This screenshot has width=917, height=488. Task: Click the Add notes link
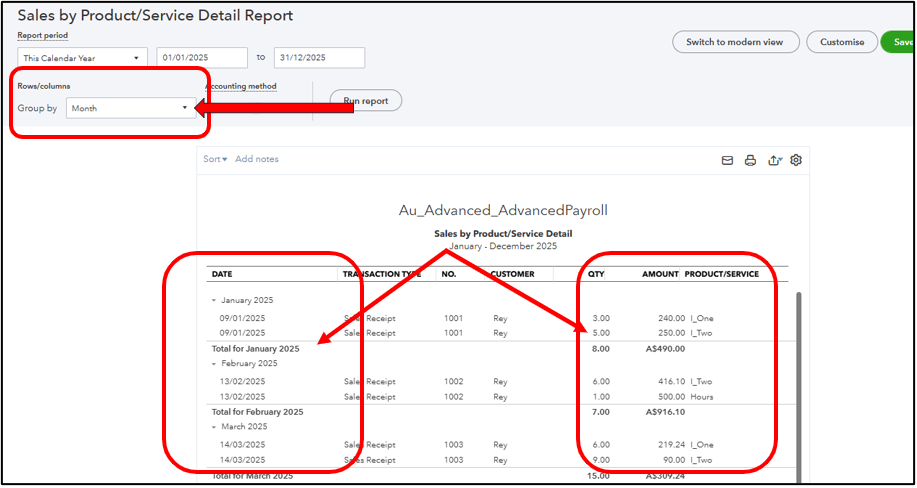coord(257,159)
